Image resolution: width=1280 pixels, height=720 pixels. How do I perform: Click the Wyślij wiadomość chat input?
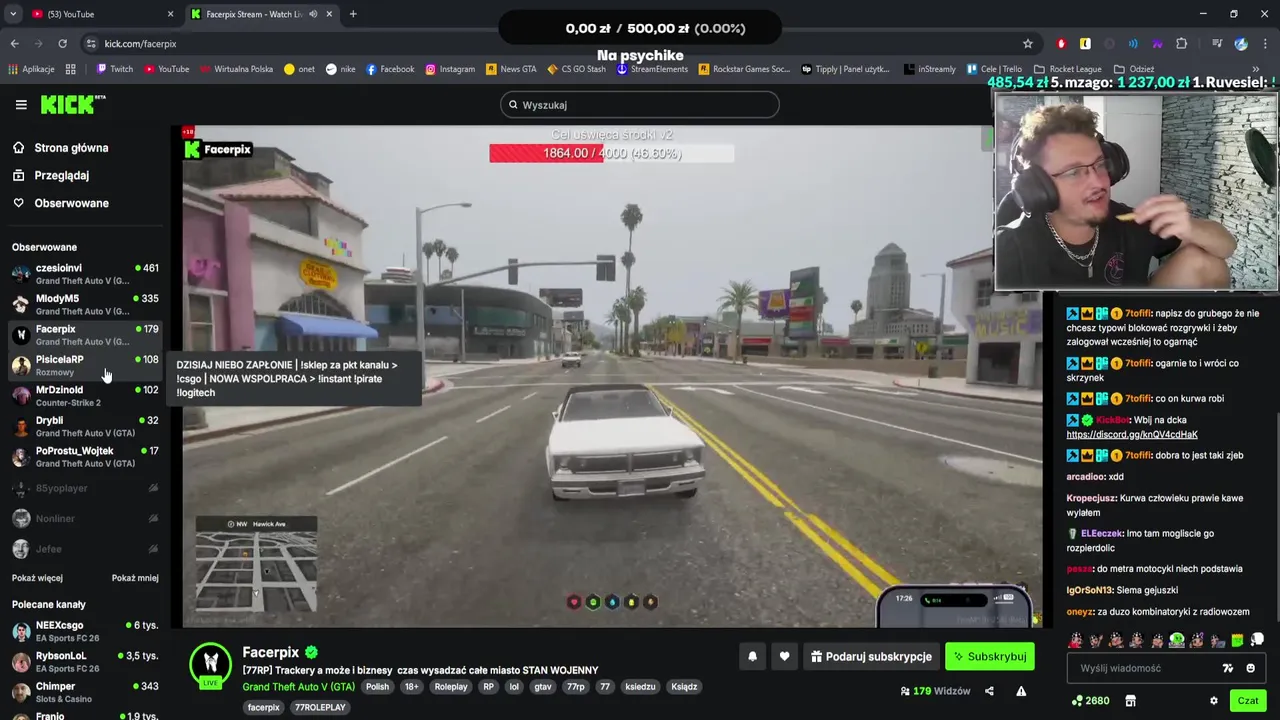[1140, 668]
